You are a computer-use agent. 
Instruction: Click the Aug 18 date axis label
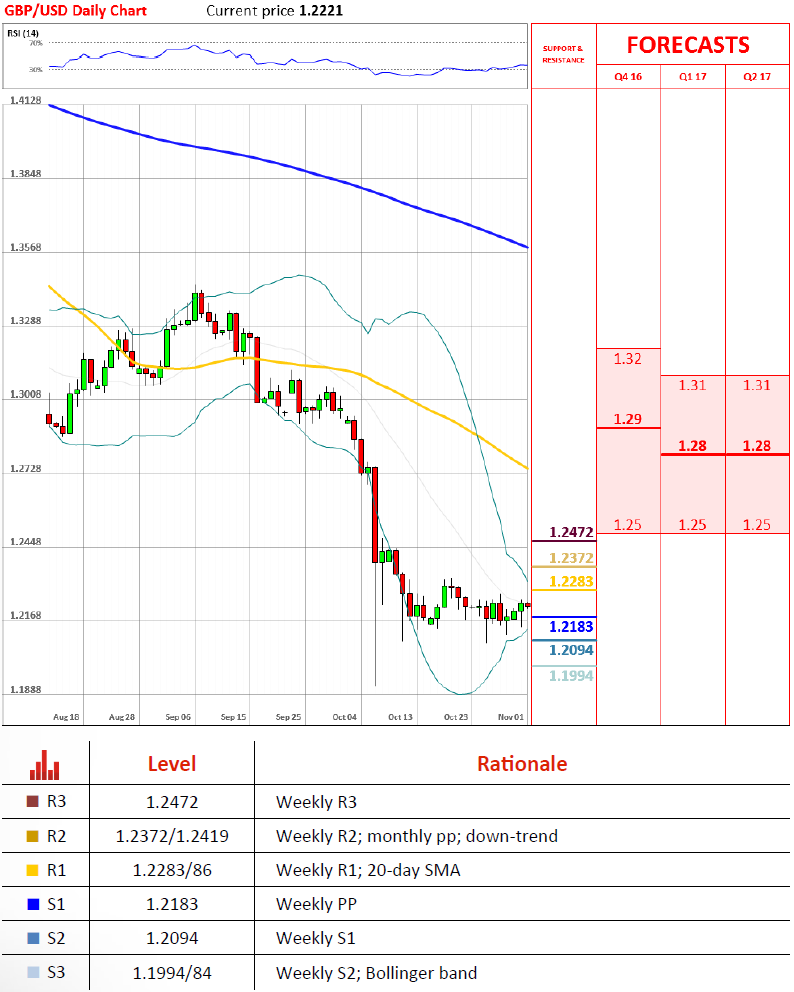pos(66,717)
